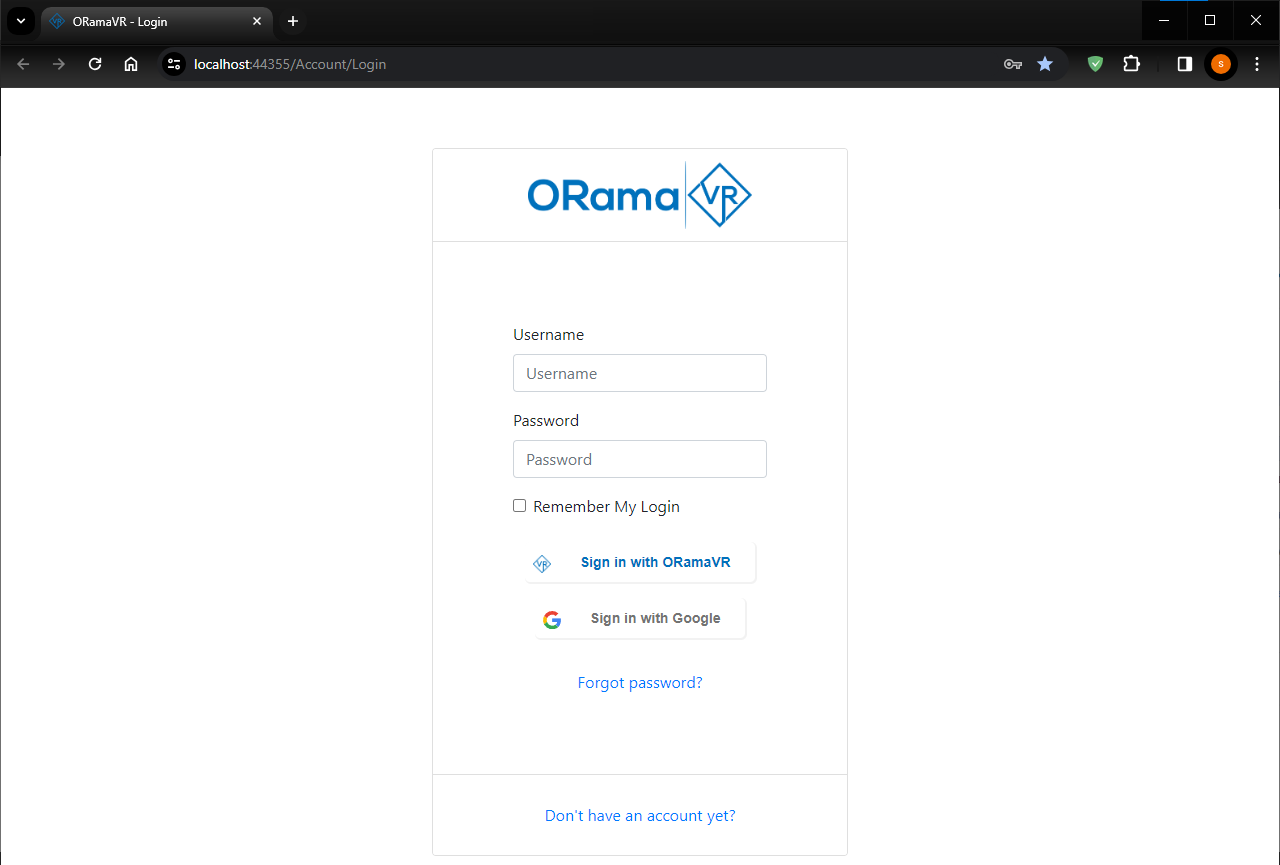Click the bookmark star icon
Image resolution: width=1280 pixels, height=865 pixels.
coord(1045,64)
